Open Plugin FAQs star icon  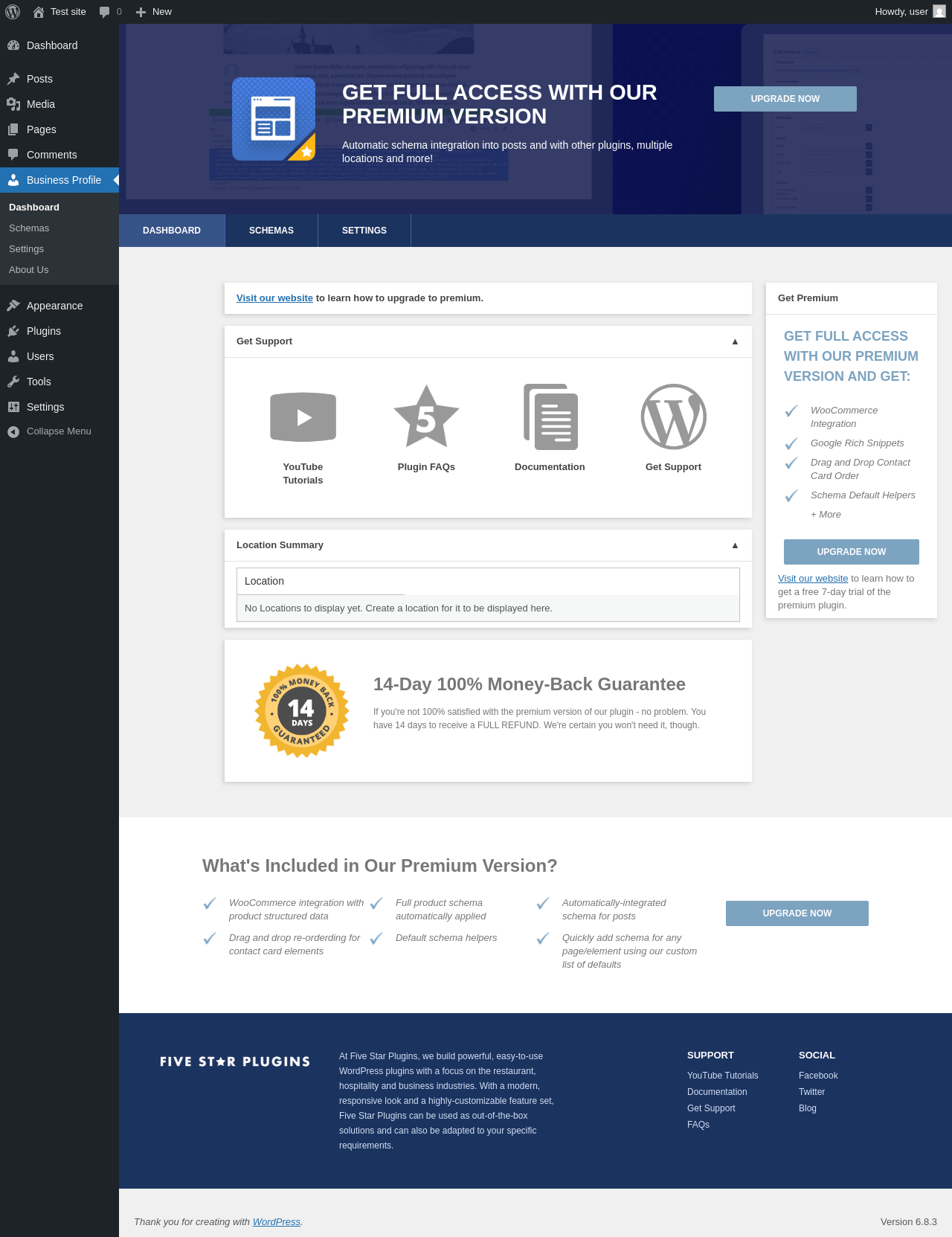426,417
